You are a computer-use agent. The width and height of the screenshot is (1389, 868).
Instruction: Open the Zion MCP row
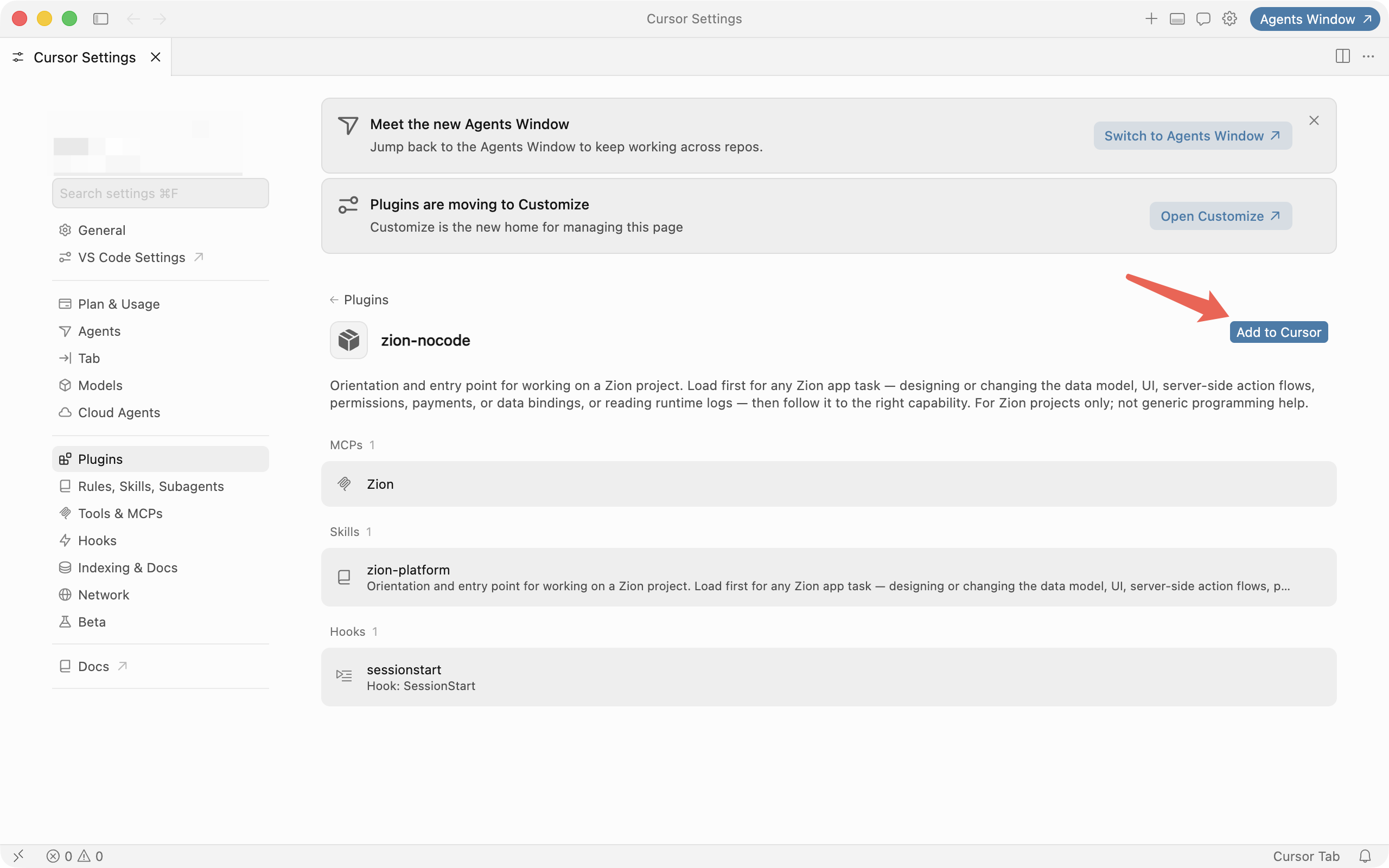pos(829,484)
